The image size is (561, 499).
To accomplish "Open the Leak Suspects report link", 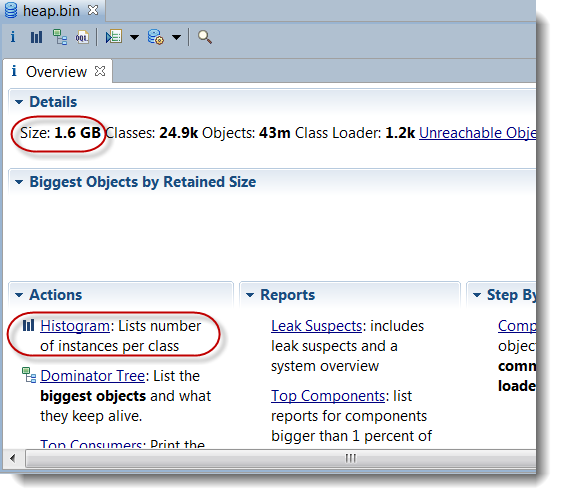I will [317, 326].
